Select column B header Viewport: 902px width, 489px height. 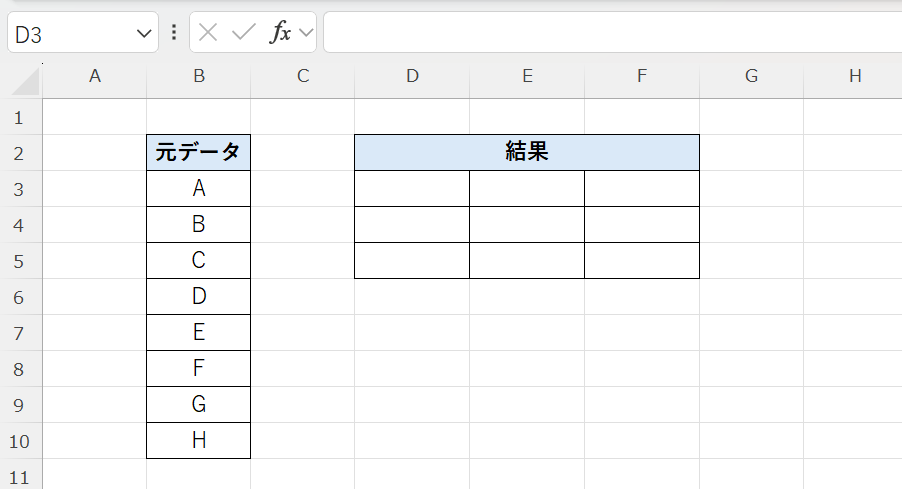pyautogui.click(x=199, y=75)
